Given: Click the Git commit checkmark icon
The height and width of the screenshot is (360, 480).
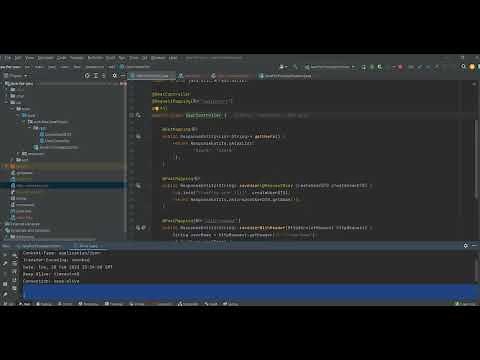Looking at the screenshot, I should tap(420, 67).
